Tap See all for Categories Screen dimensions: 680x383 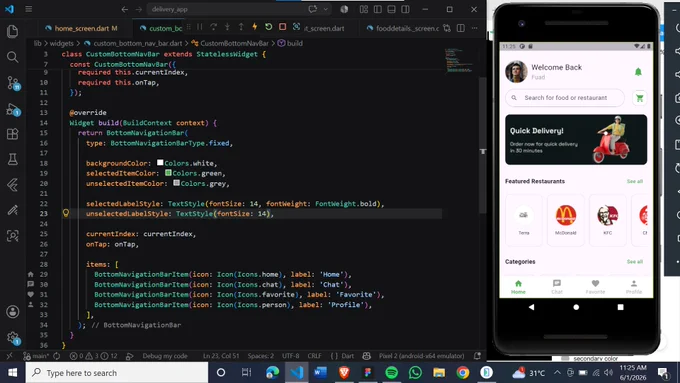click(634, 262)
